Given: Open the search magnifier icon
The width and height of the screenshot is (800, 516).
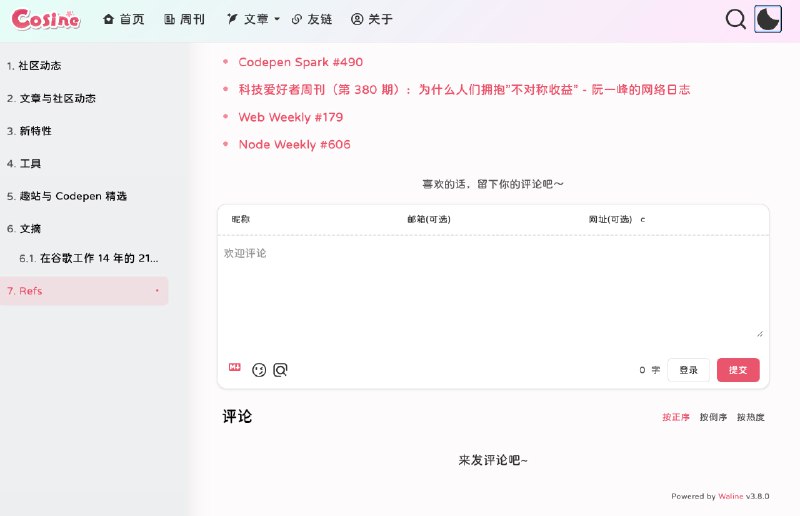Looking at the screenshot, I should coord(736,19).
